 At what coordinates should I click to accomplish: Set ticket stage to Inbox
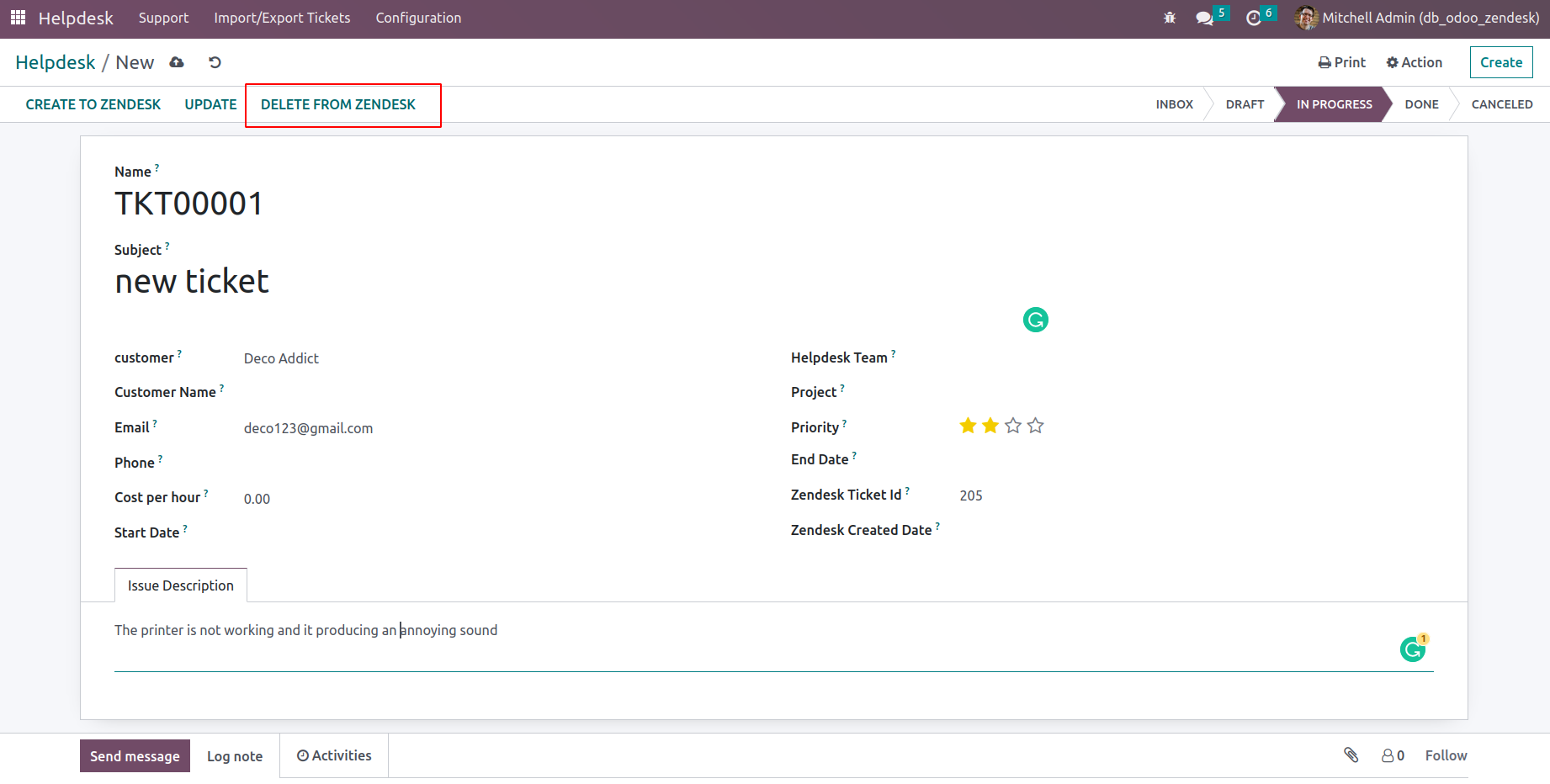[1174, 104]
